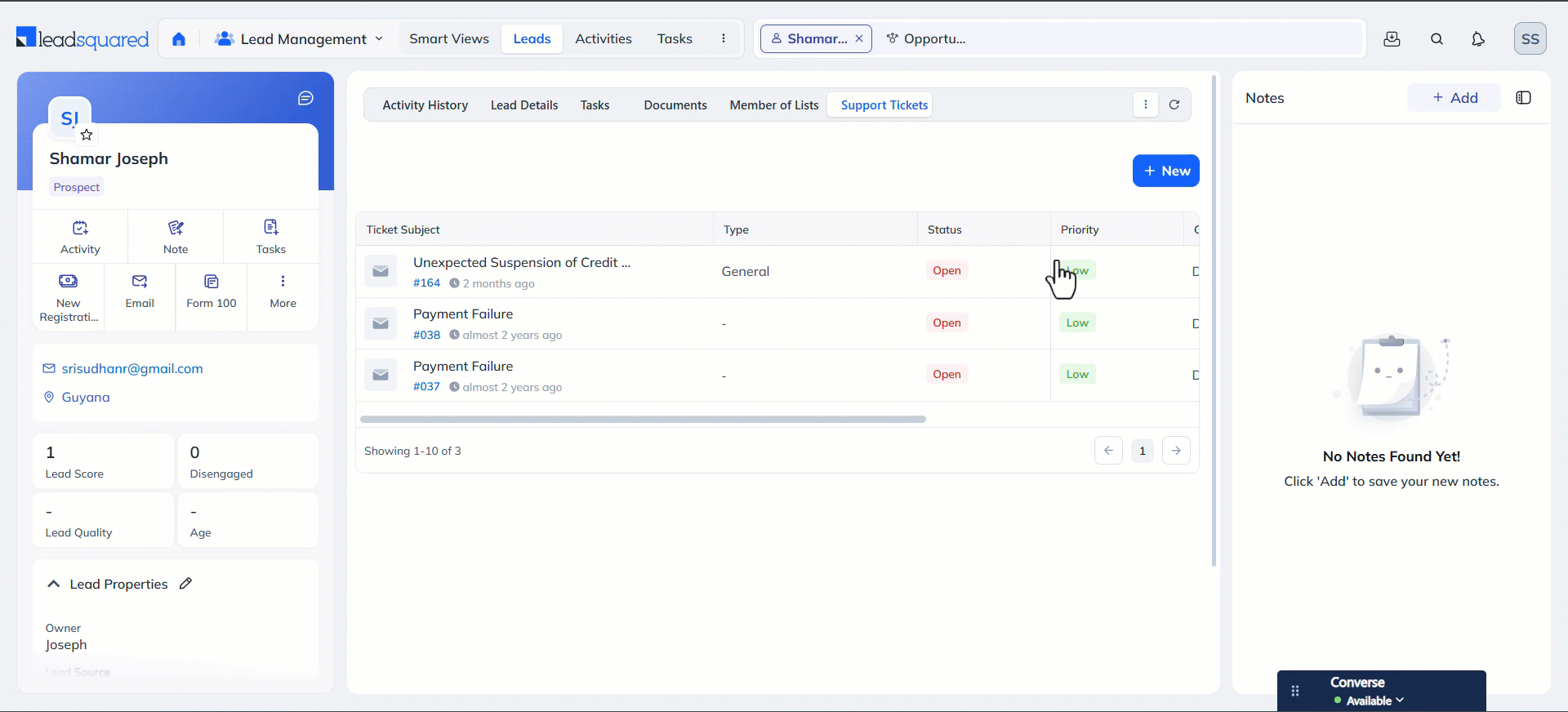Click the email srisudhanr@gmail.com
The image size is (1568, 712).
132,369
